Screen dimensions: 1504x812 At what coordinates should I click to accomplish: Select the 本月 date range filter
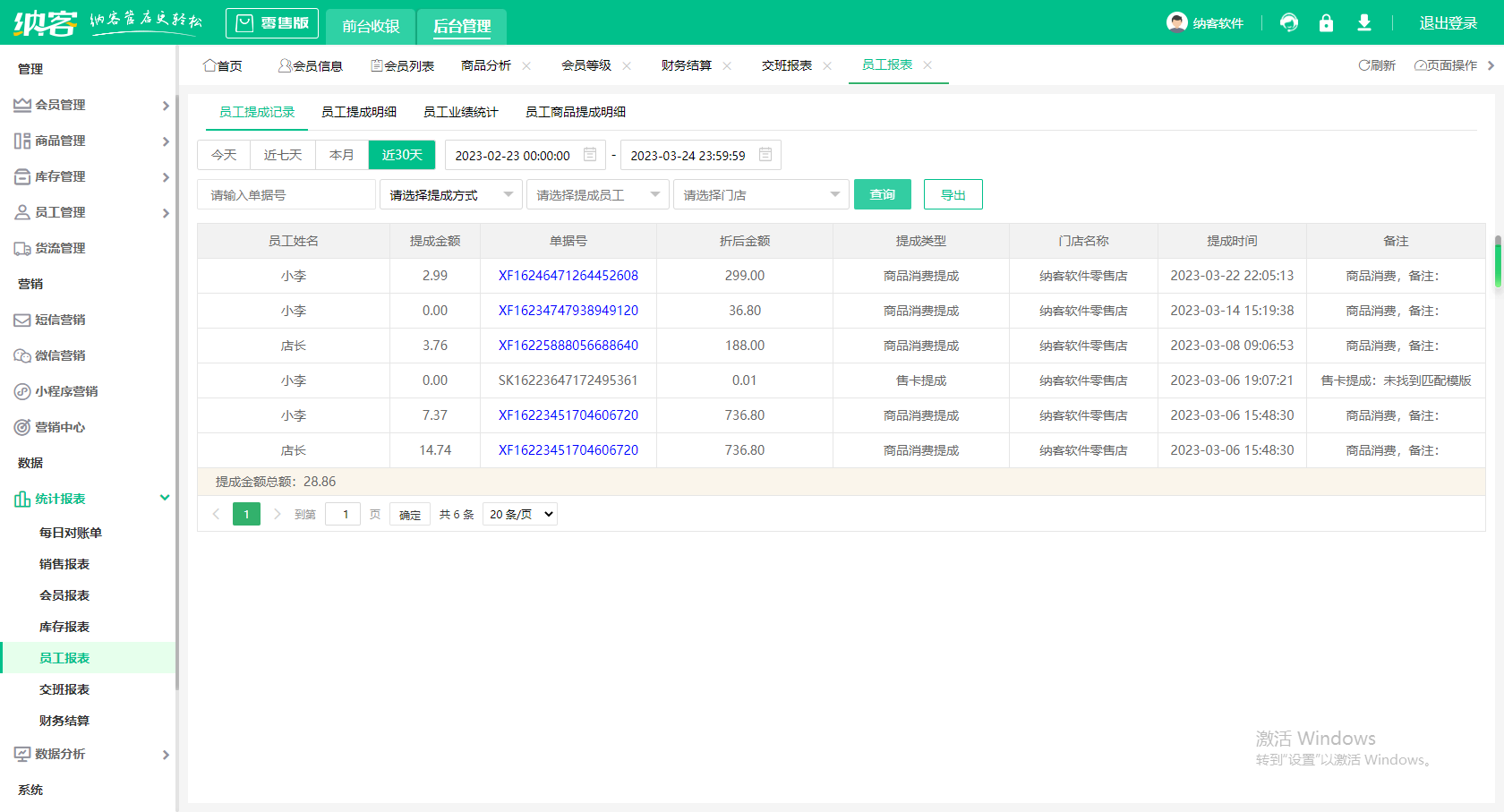(342, 155)
